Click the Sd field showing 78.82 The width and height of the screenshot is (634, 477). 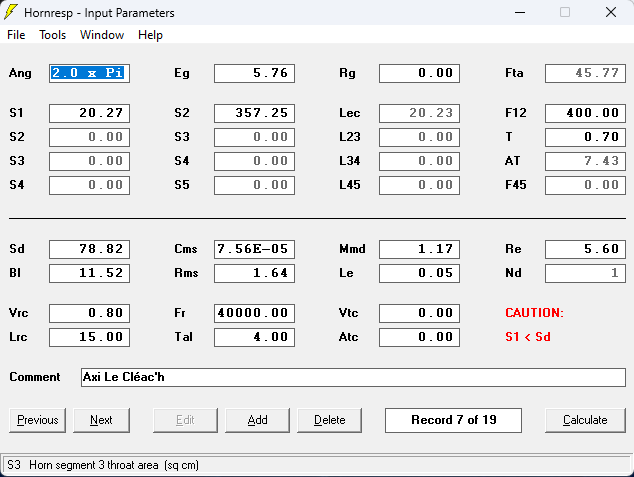[89, 249]
